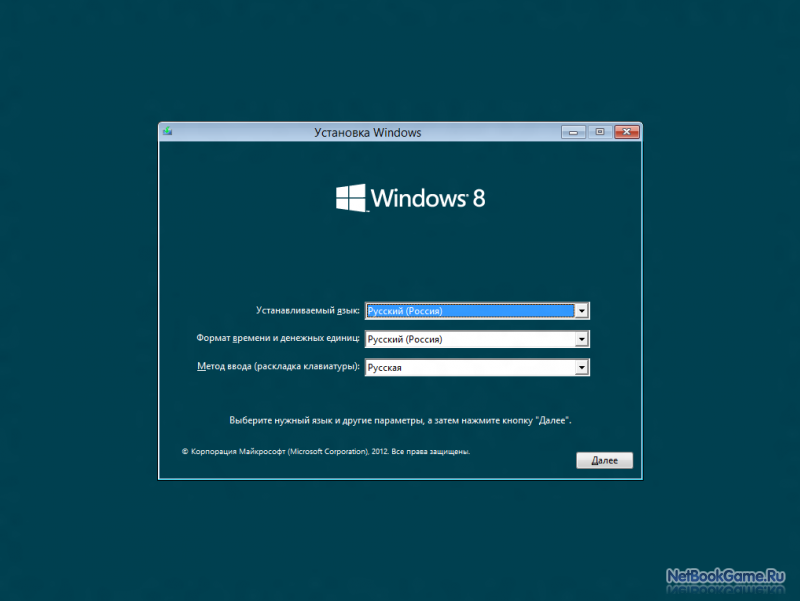Click the Формат времени и денежных единиц label
Screen dimensions: 800x601
[278, 338]
